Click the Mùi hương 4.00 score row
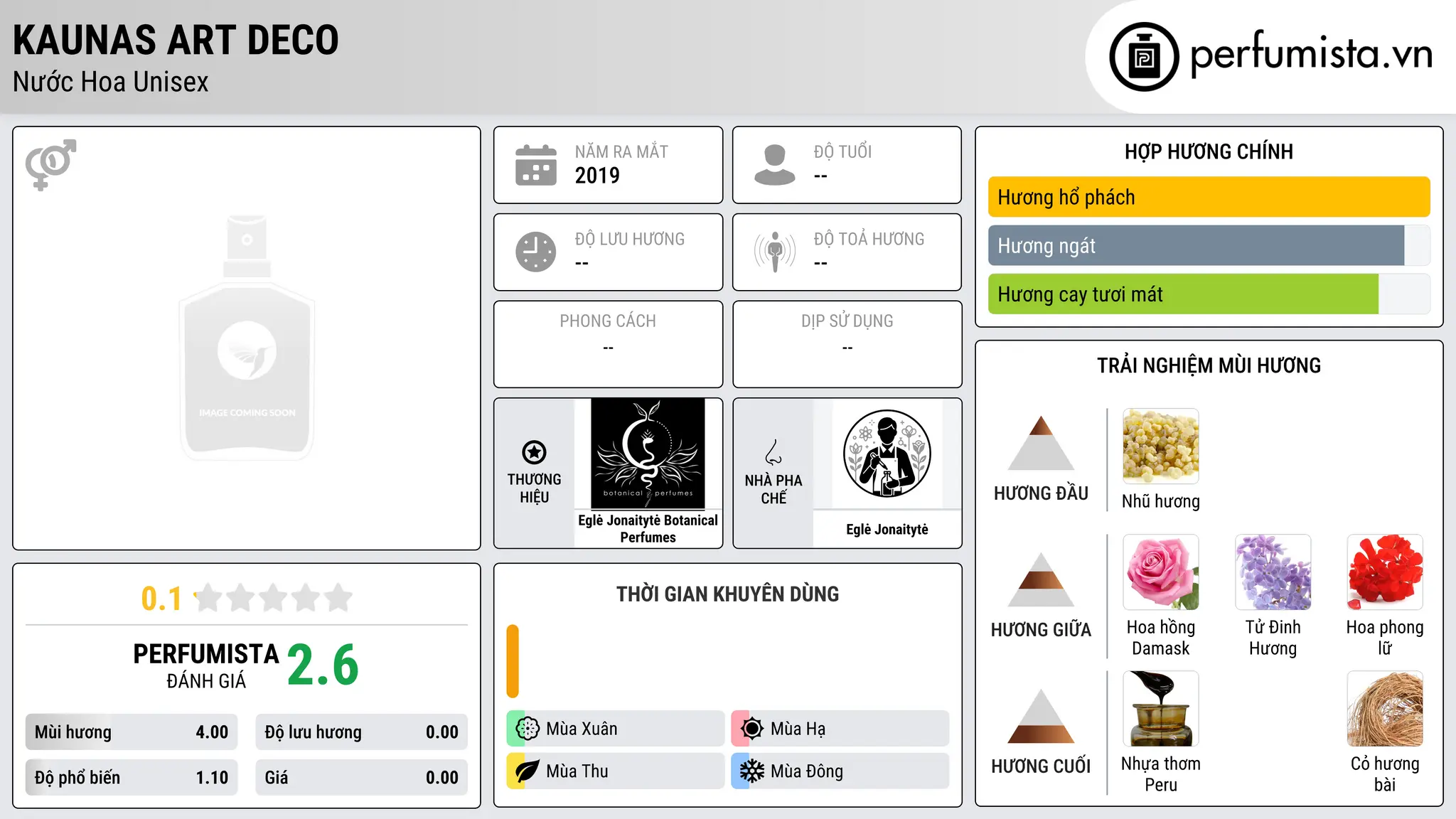This screenshot has width=1456, height=819. 132,732
